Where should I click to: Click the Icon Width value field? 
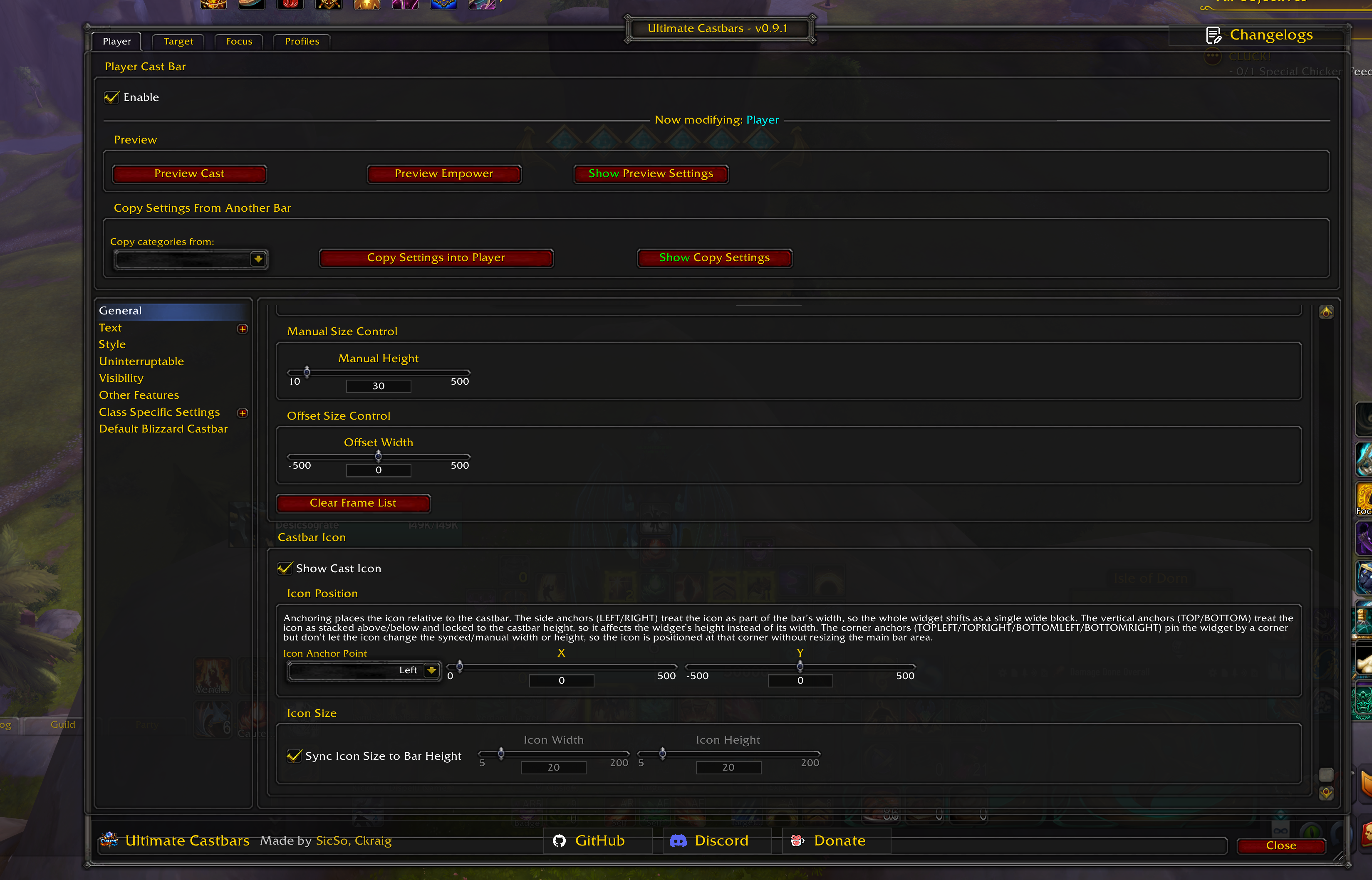(553, 767)
